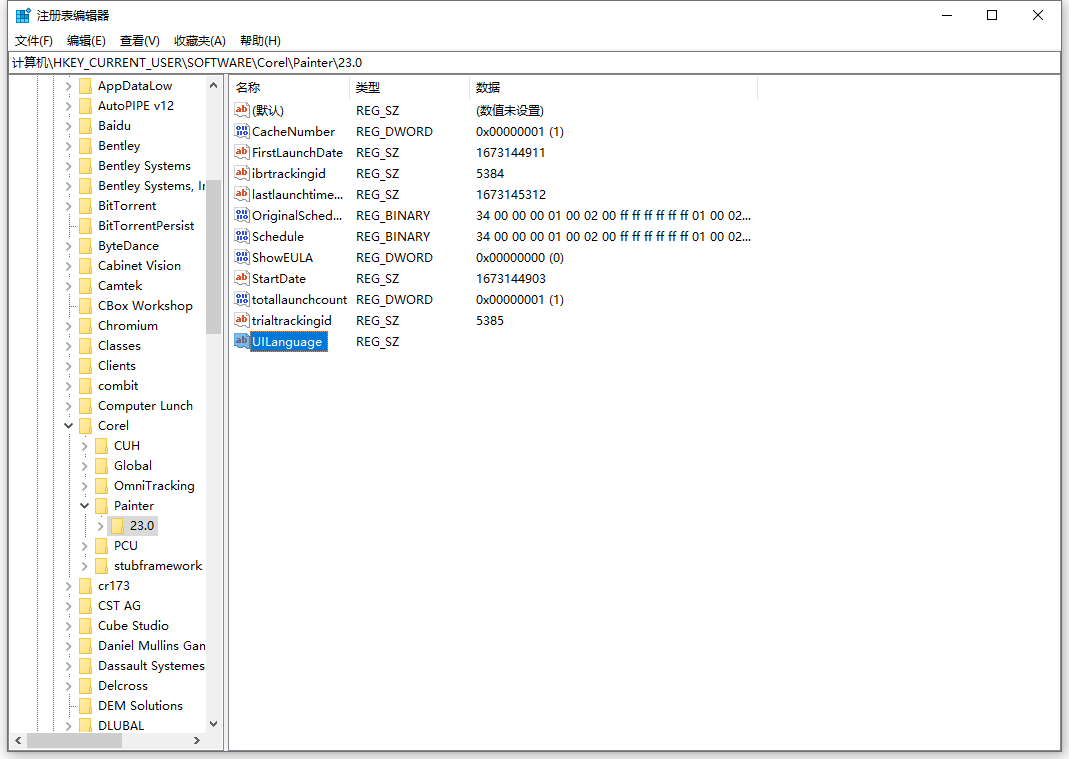Open the 文件(F) menu
The height and width of the screenshot is (759, 1069).
(33, 40)
